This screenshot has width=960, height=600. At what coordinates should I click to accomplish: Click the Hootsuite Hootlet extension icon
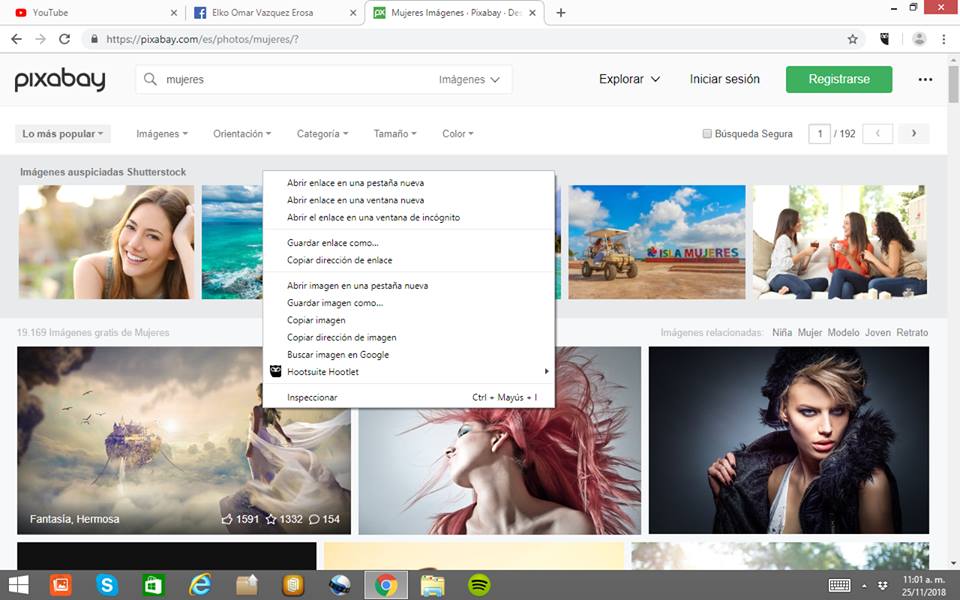click(884, 39)
